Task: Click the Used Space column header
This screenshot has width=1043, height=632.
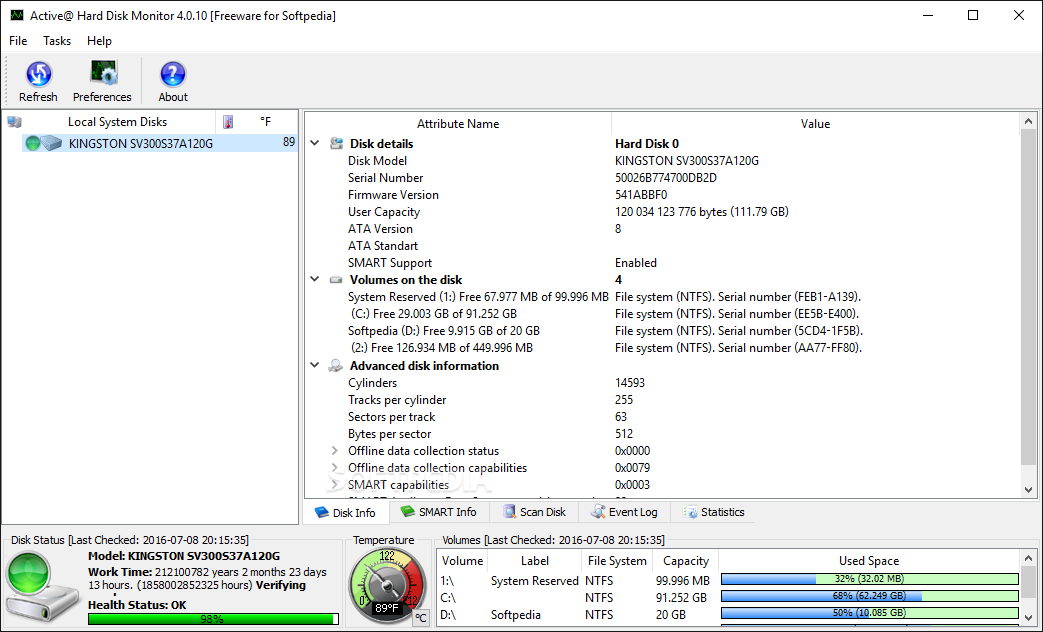Action: (x=869, y=561)
